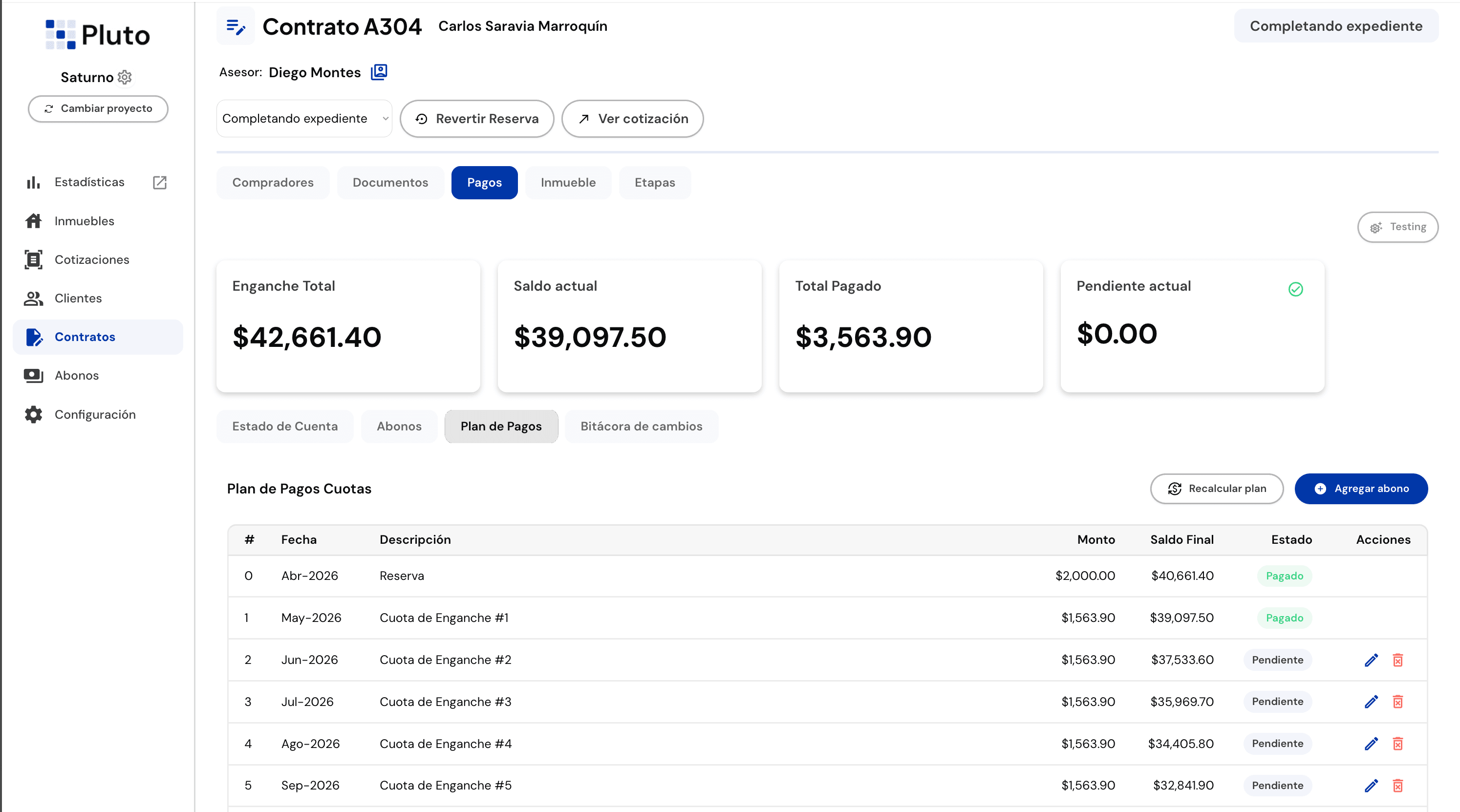
Task: Click the green check on Pendiente actual
Action: pos(1296,289)
